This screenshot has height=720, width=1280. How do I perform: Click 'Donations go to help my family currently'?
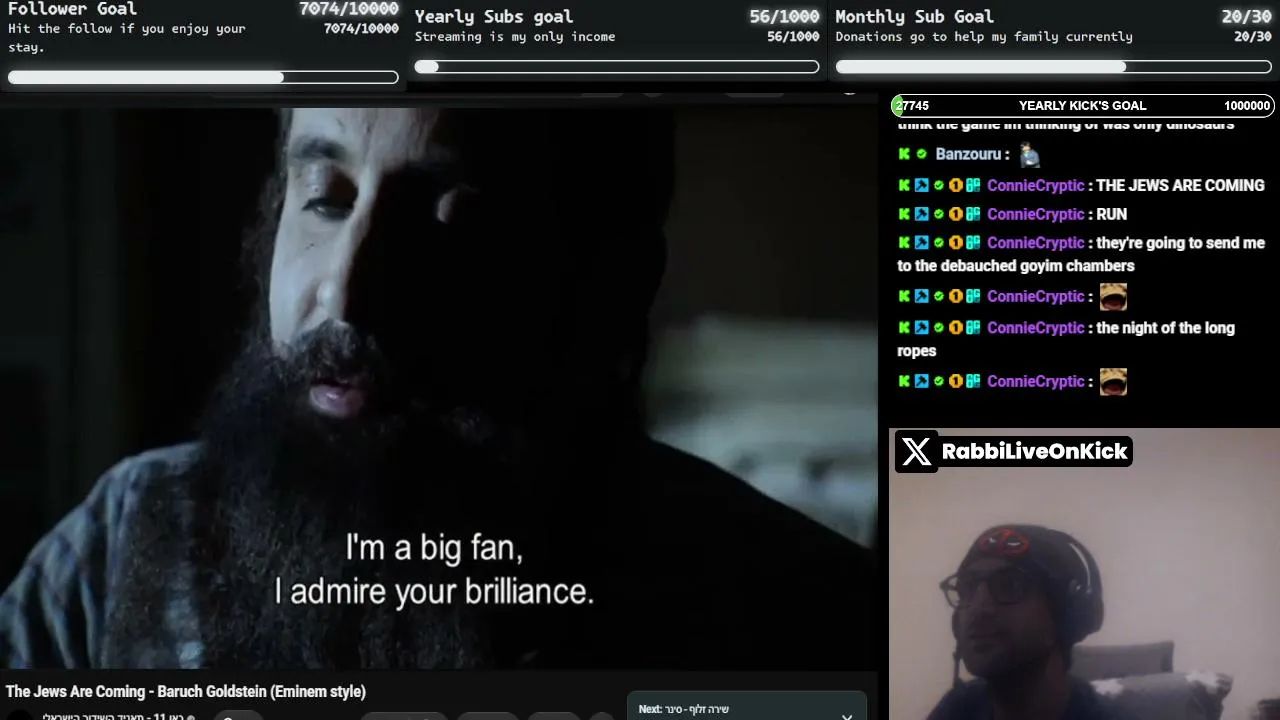984,37
